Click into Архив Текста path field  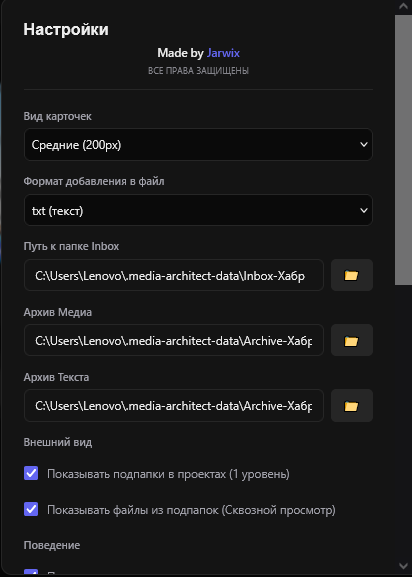click(x=174, y=406)
